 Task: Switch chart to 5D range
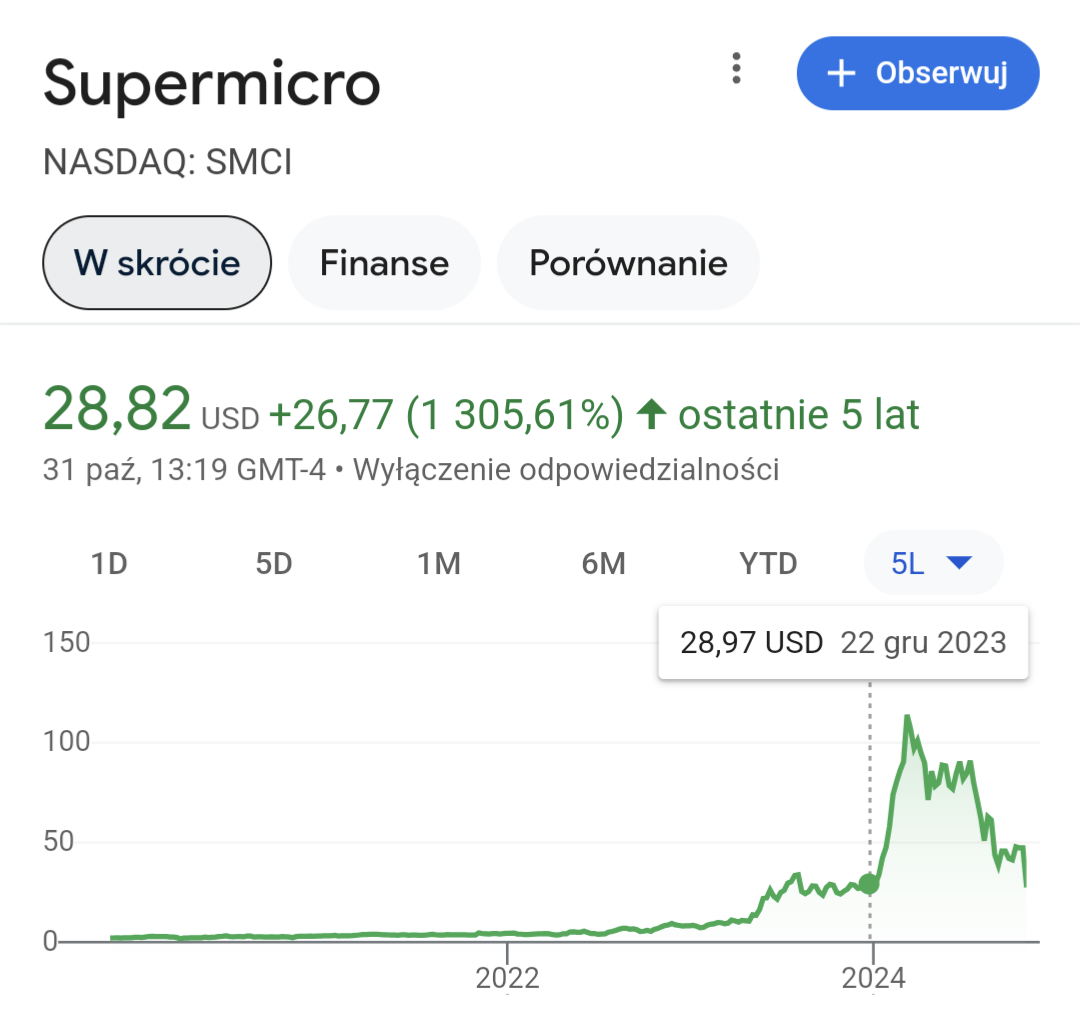tap(273, 564)
